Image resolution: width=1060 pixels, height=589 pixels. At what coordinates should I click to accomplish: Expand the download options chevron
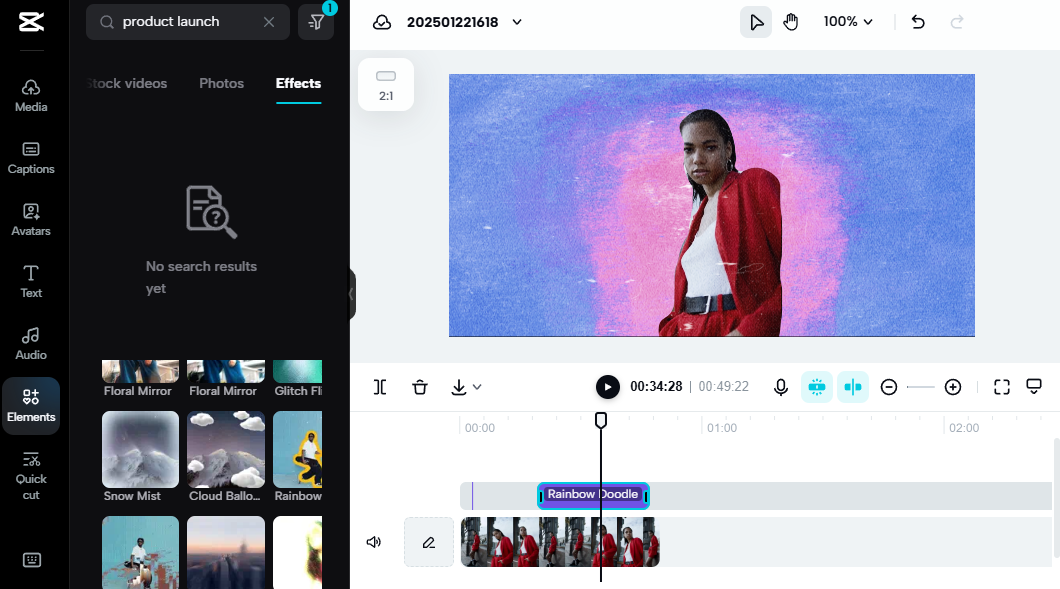coord(477,387)
